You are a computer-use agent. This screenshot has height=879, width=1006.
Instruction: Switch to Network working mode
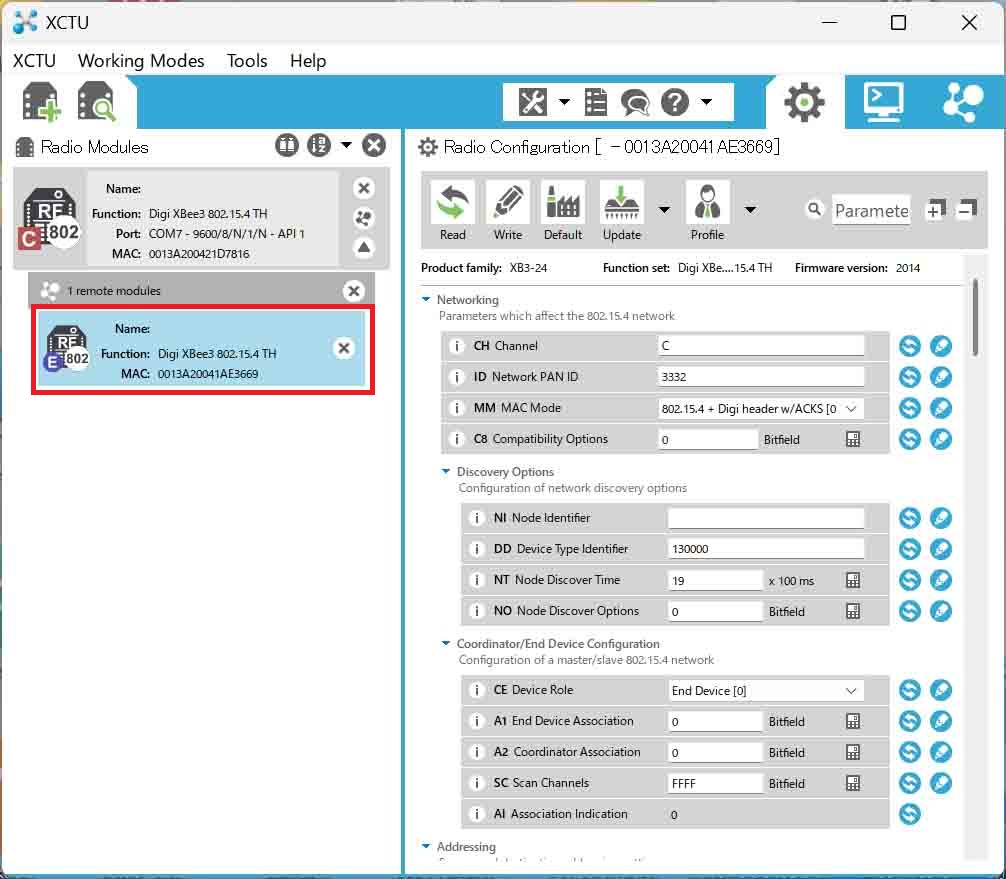tap(963, 102)
